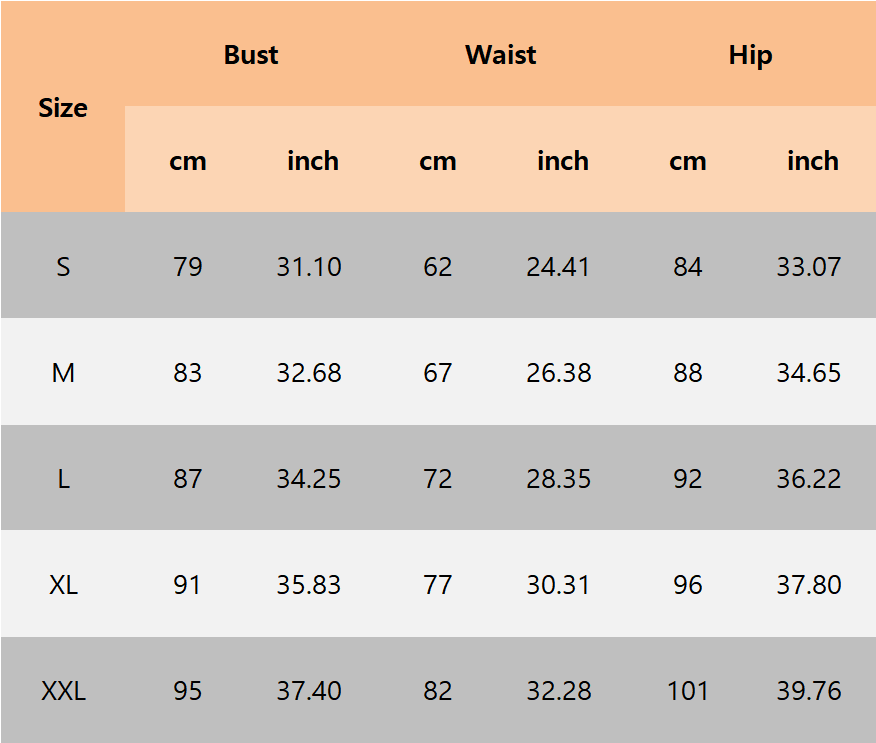Click the size L row label
The image size is (876, 743).
click(x=63, y=479)
